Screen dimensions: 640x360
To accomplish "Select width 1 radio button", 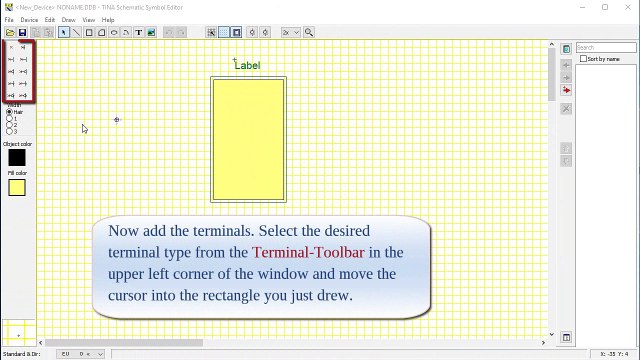I will point(9,118).
